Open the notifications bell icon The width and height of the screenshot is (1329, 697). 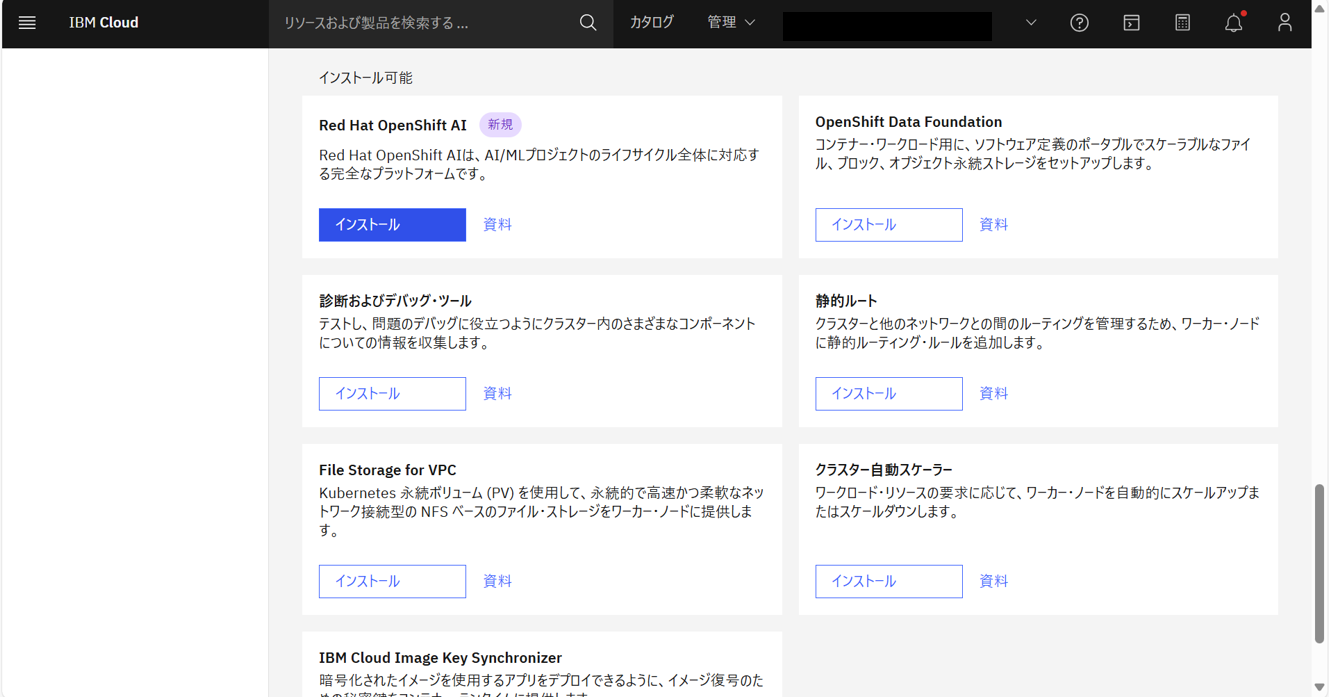1234,22
